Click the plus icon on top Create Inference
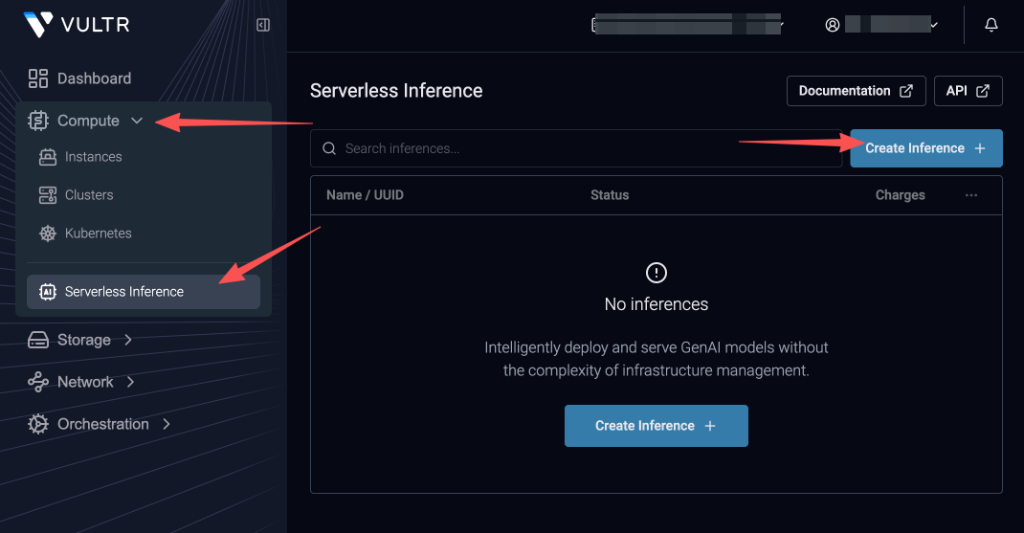Viewport: 1024px width, 533px height. [x=980, y=148]
